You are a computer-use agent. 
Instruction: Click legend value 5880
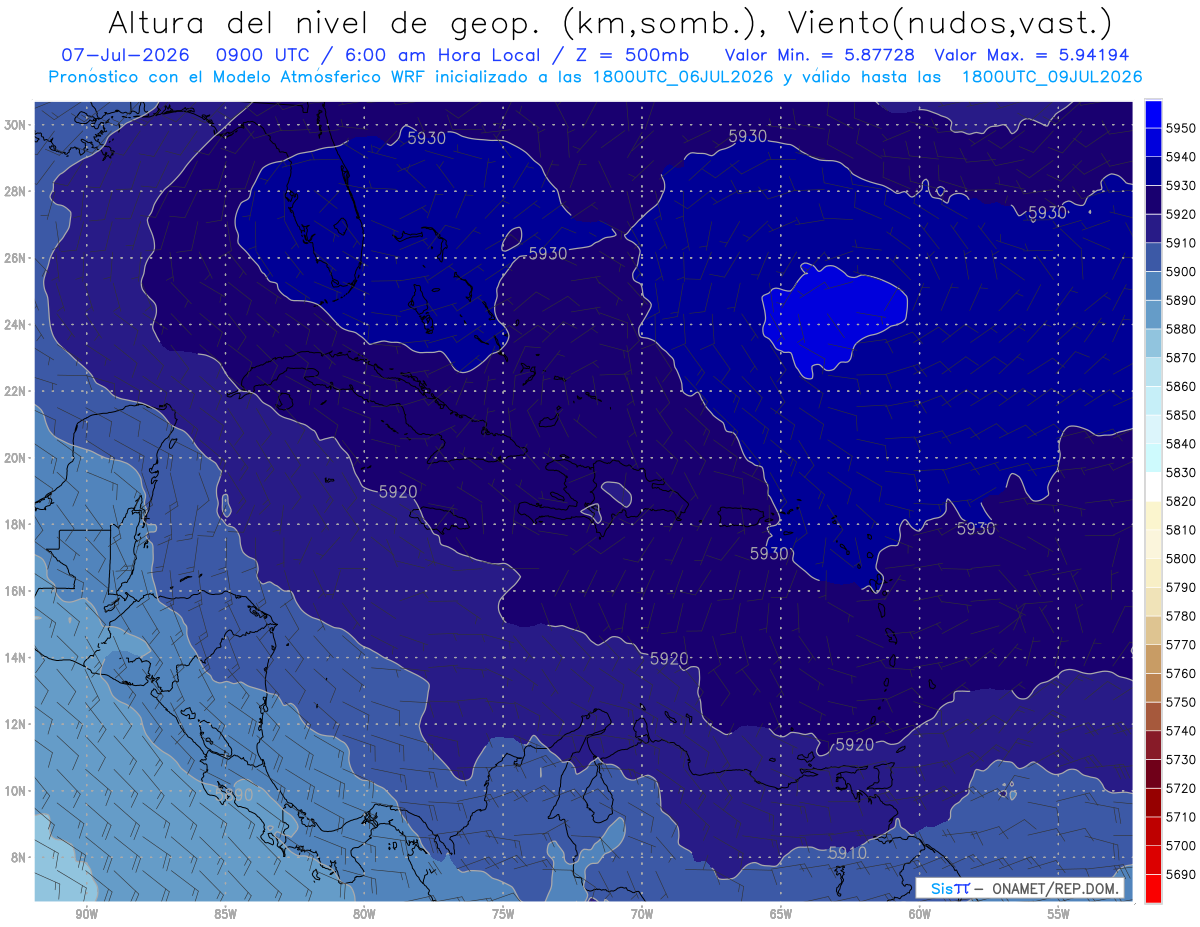1181,329
